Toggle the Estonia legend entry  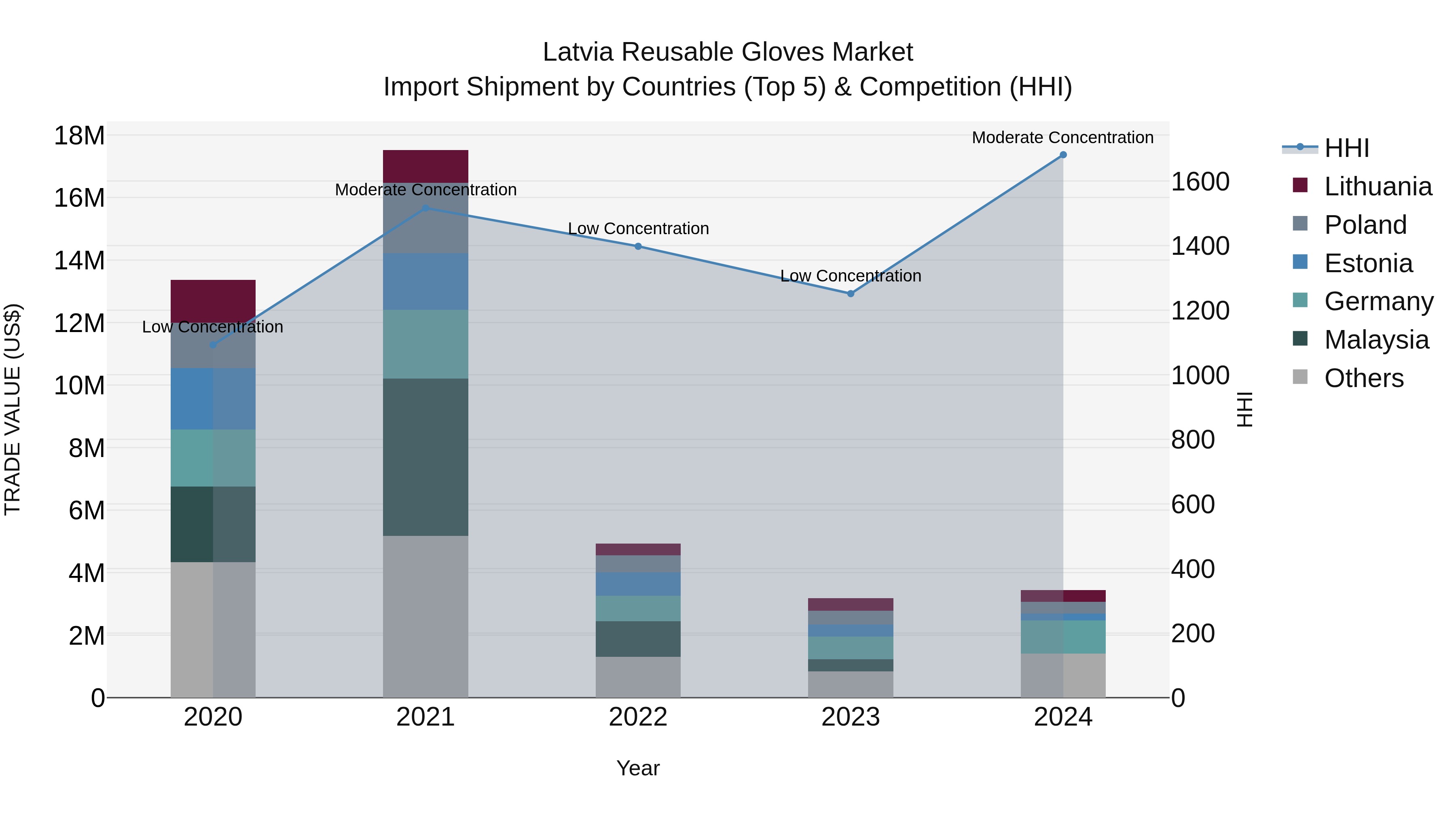pos(1352,263)
